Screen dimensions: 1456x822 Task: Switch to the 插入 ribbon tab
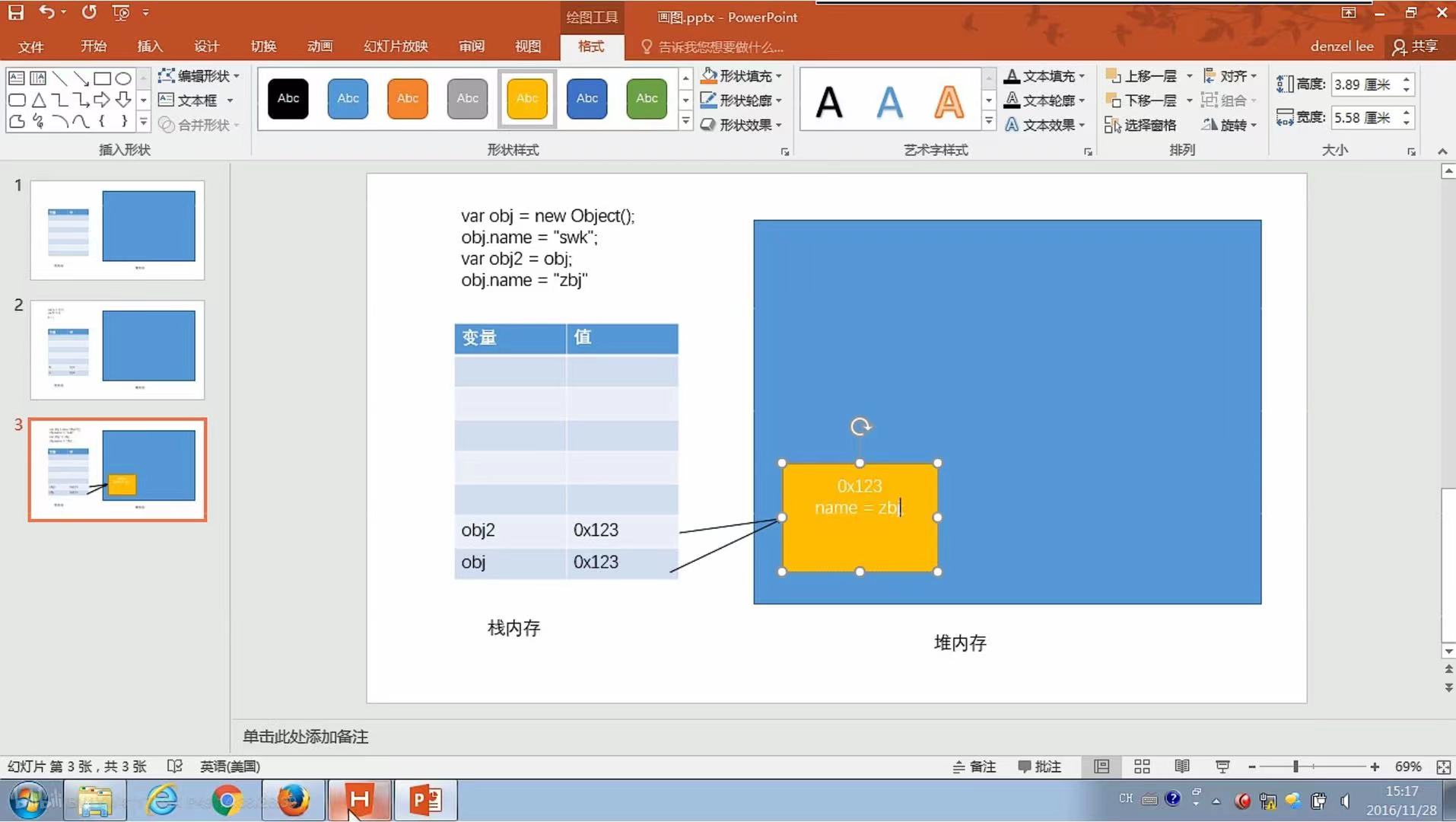click(x=149, y=46)
